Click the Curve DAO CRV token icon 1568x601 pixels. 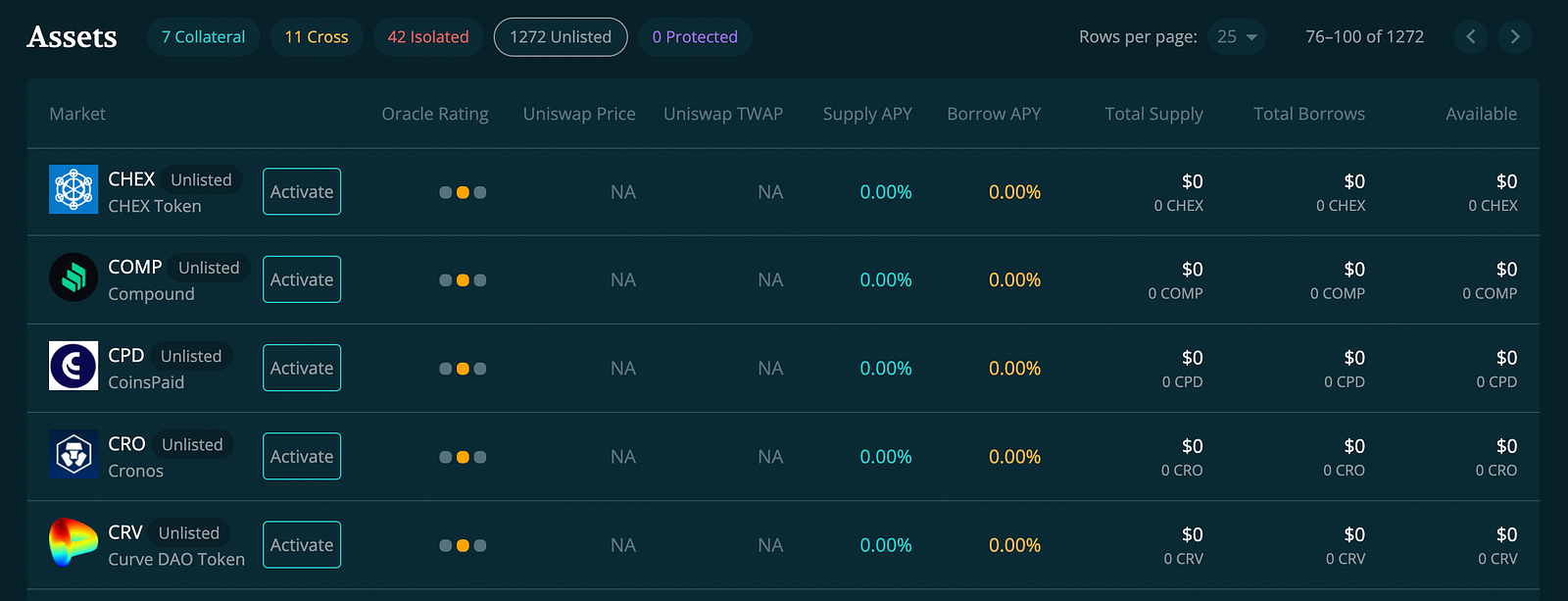73,542
